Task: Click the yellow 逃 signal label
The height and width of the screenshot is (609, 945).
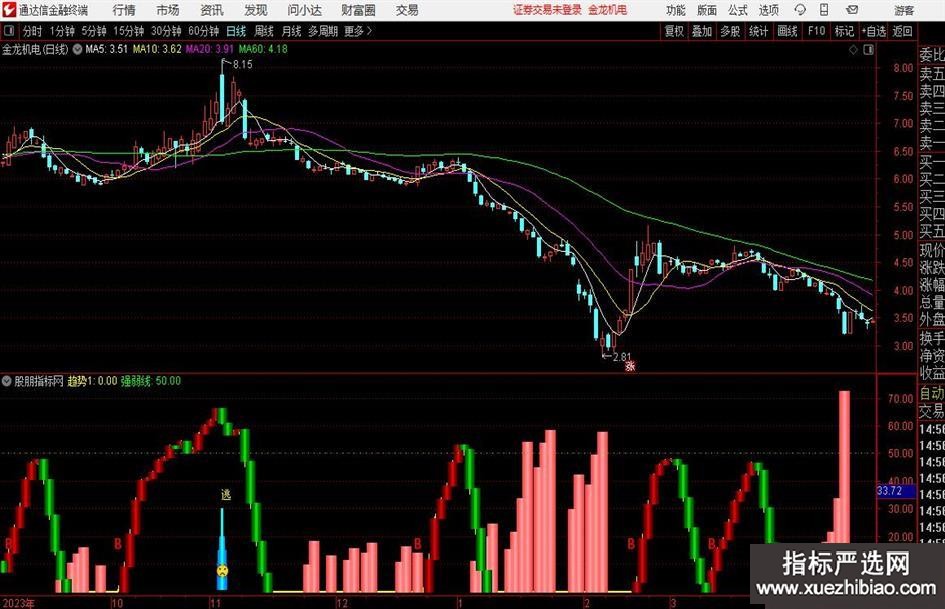Action: pos(226,495)
